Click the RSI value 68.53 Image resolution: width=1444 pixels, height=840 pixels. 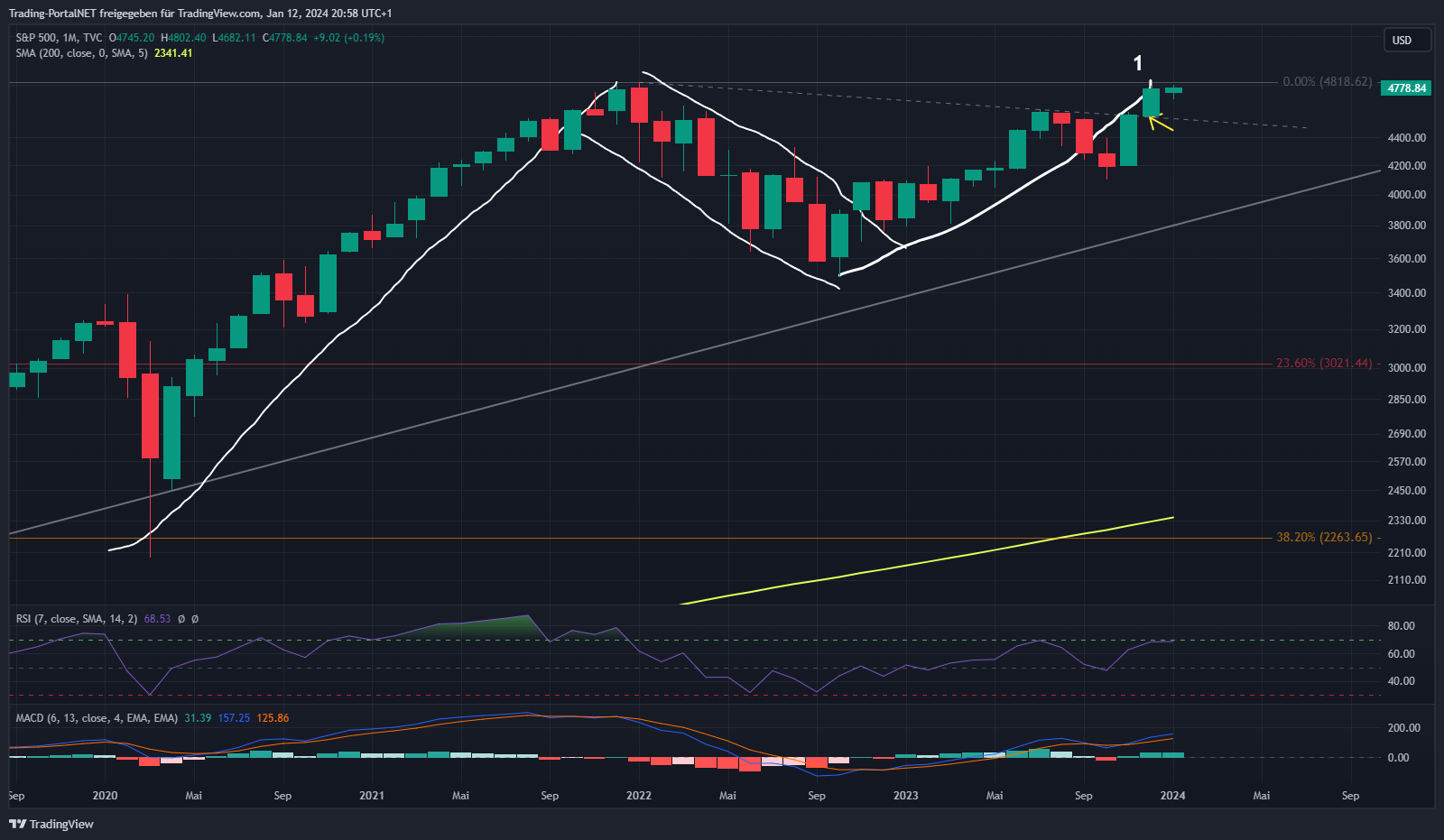(x=157, y=619)
